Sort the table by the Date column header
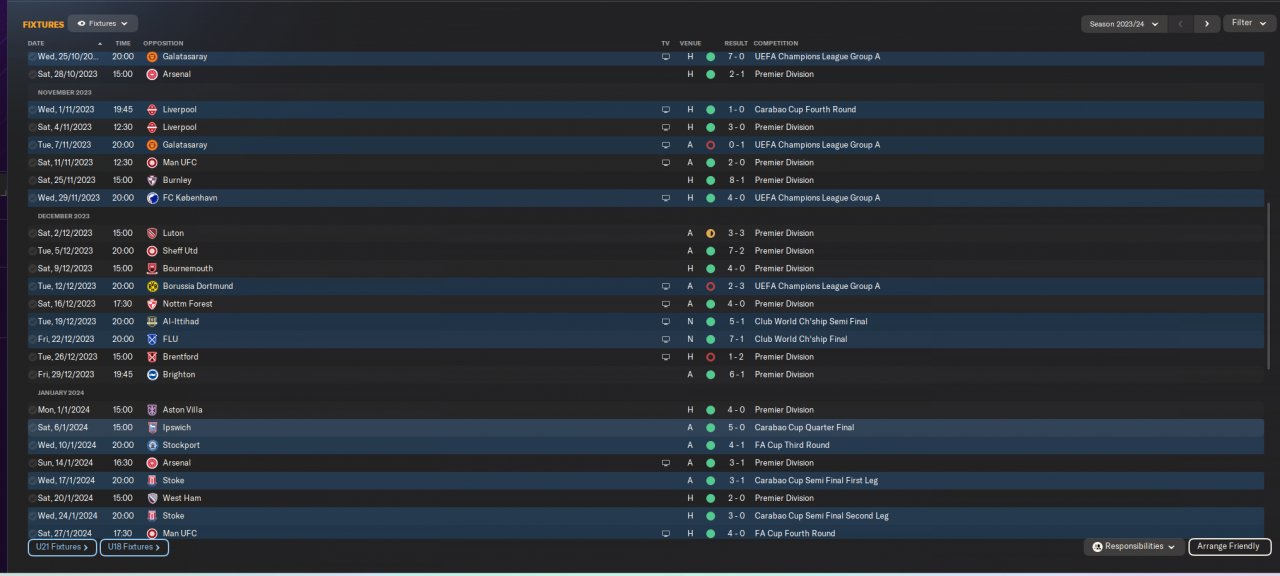 click(x=36, y=43)
